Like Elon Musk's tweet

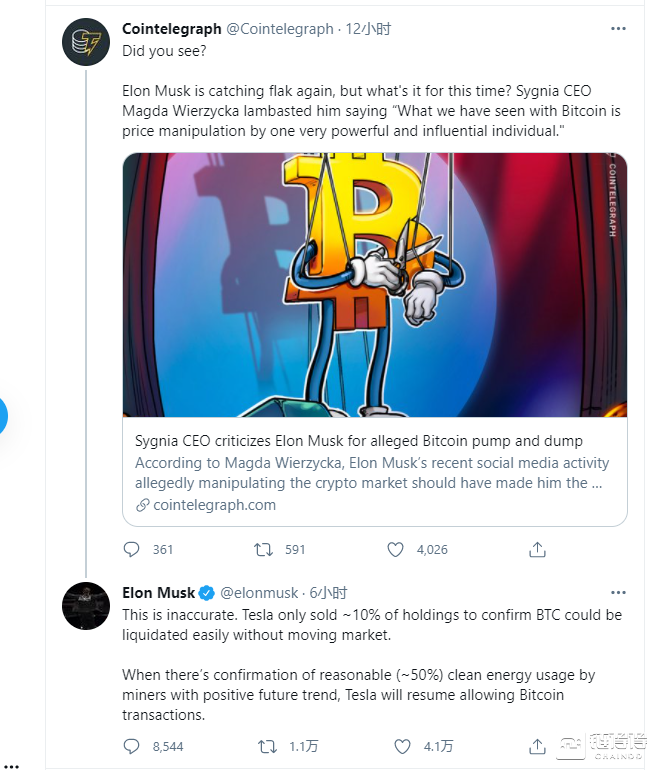(x=402, y=746)
